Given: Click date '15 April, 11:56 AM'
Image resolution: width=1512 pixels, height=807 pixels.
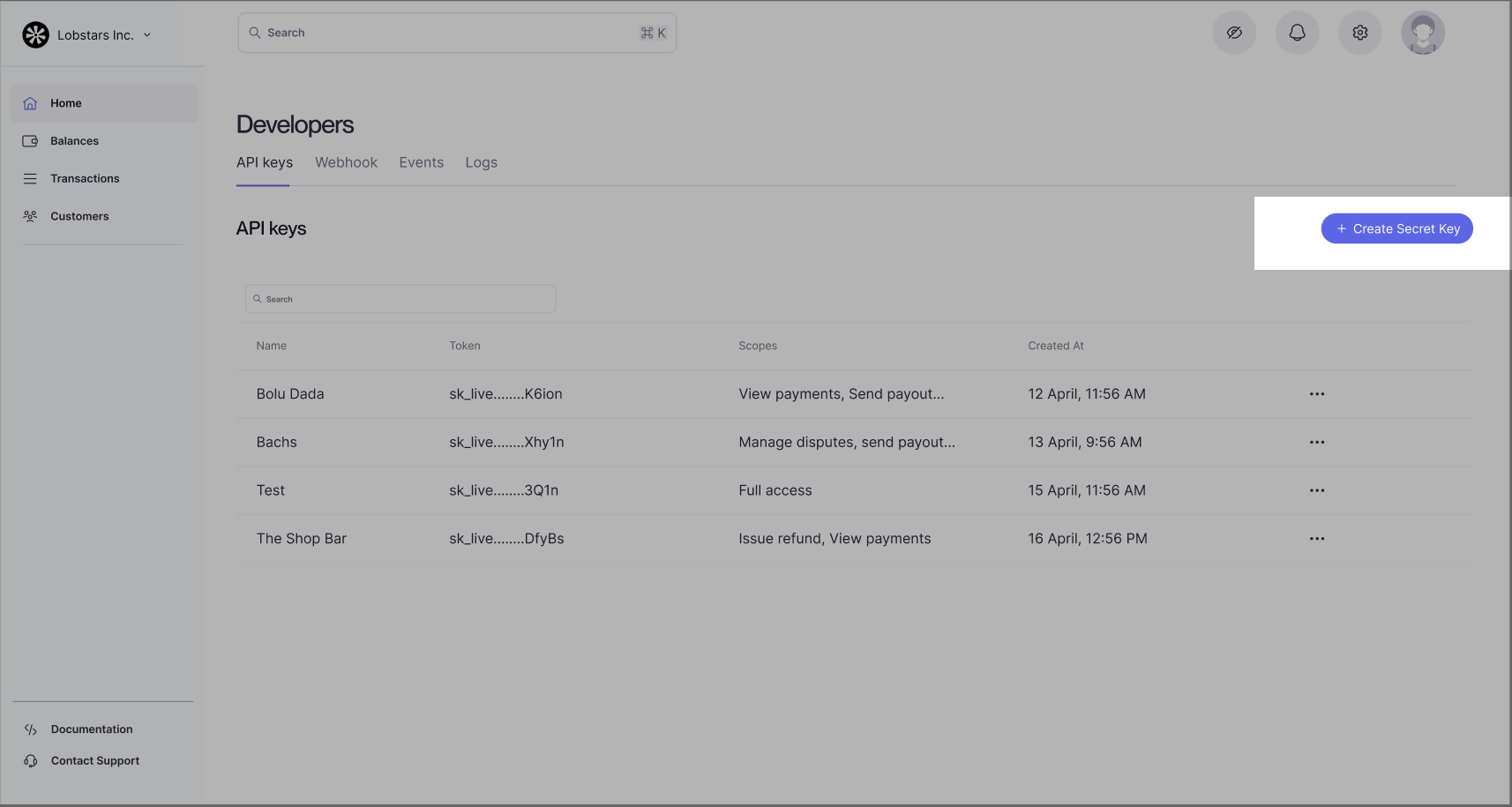Looking at the screenshot, I should (1087, 490).
